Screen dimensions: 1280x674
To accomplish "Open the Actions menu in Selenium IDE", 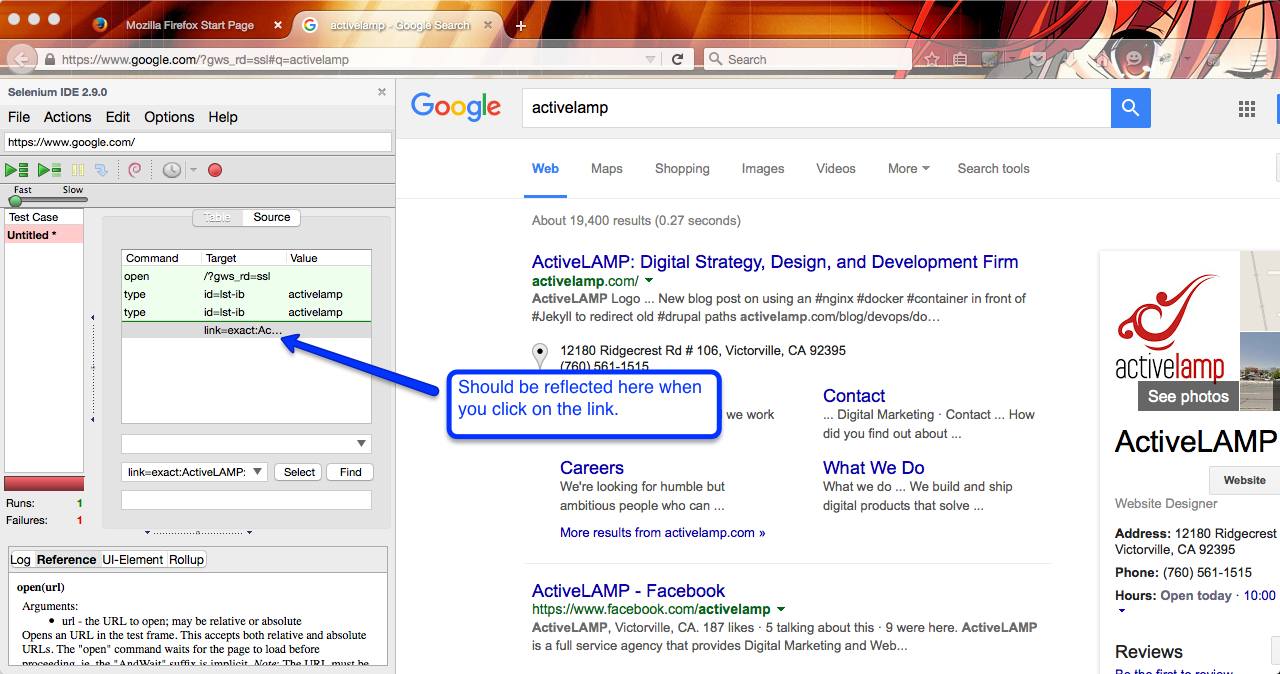I will 67,117.
